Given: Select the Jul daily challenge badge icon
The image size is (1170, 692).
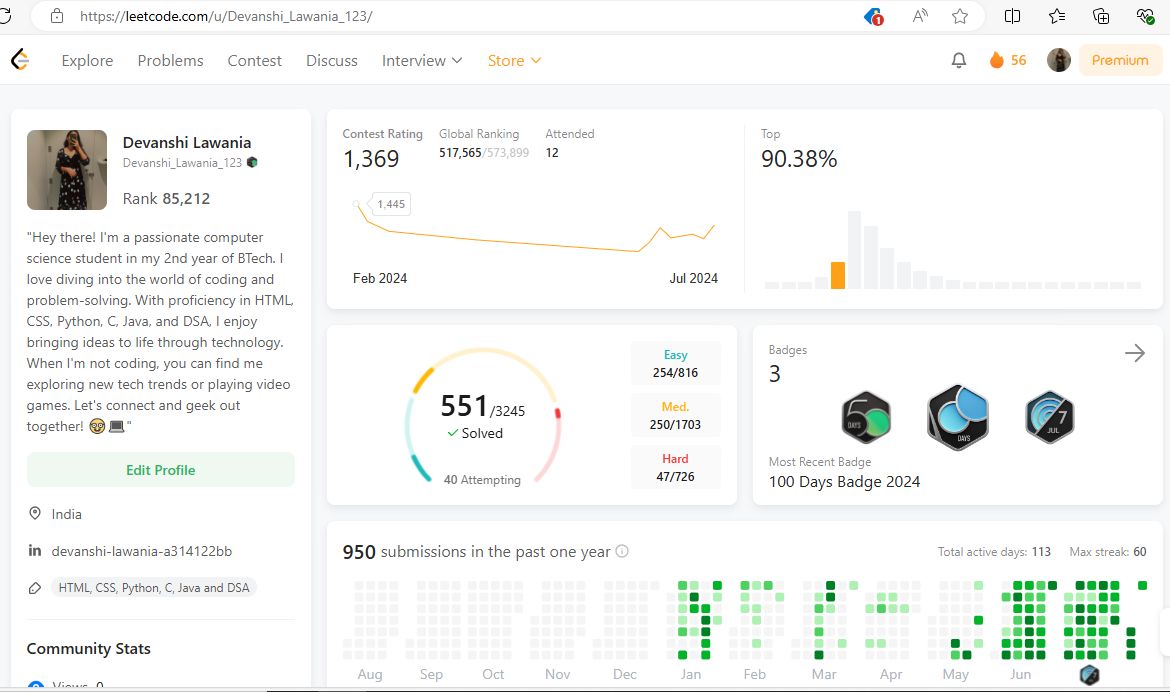Looking at the screenshot, I should click(1049, 417).
